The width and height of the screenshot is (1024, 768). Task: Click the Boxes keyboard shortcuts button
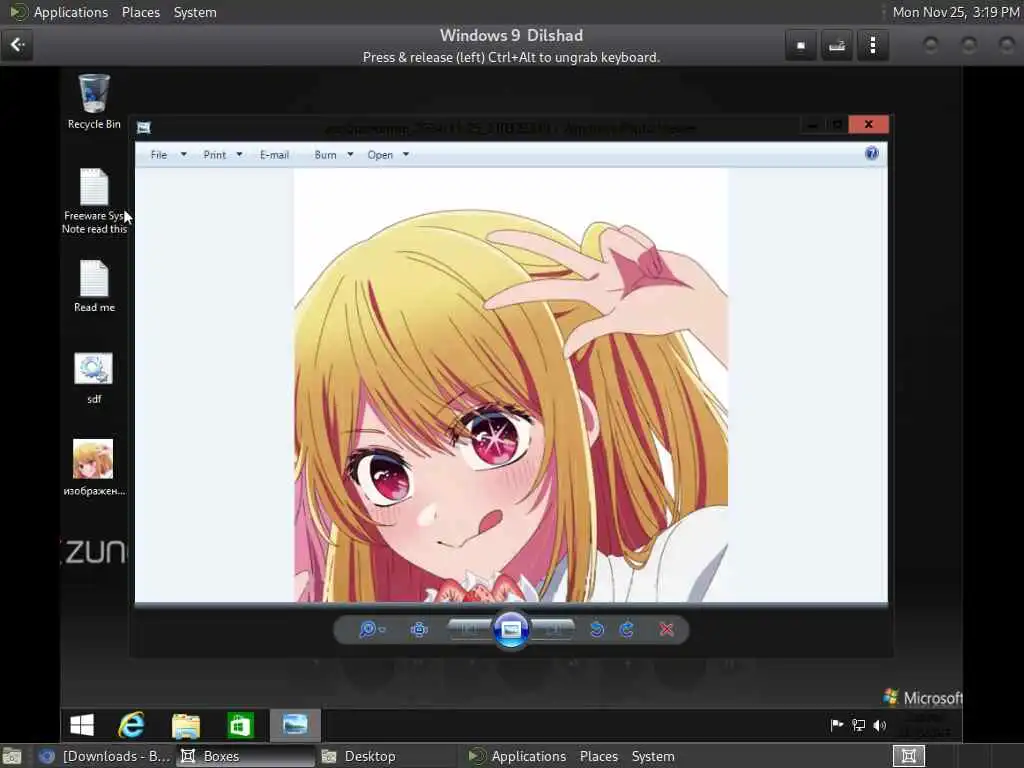click(837, 45)
